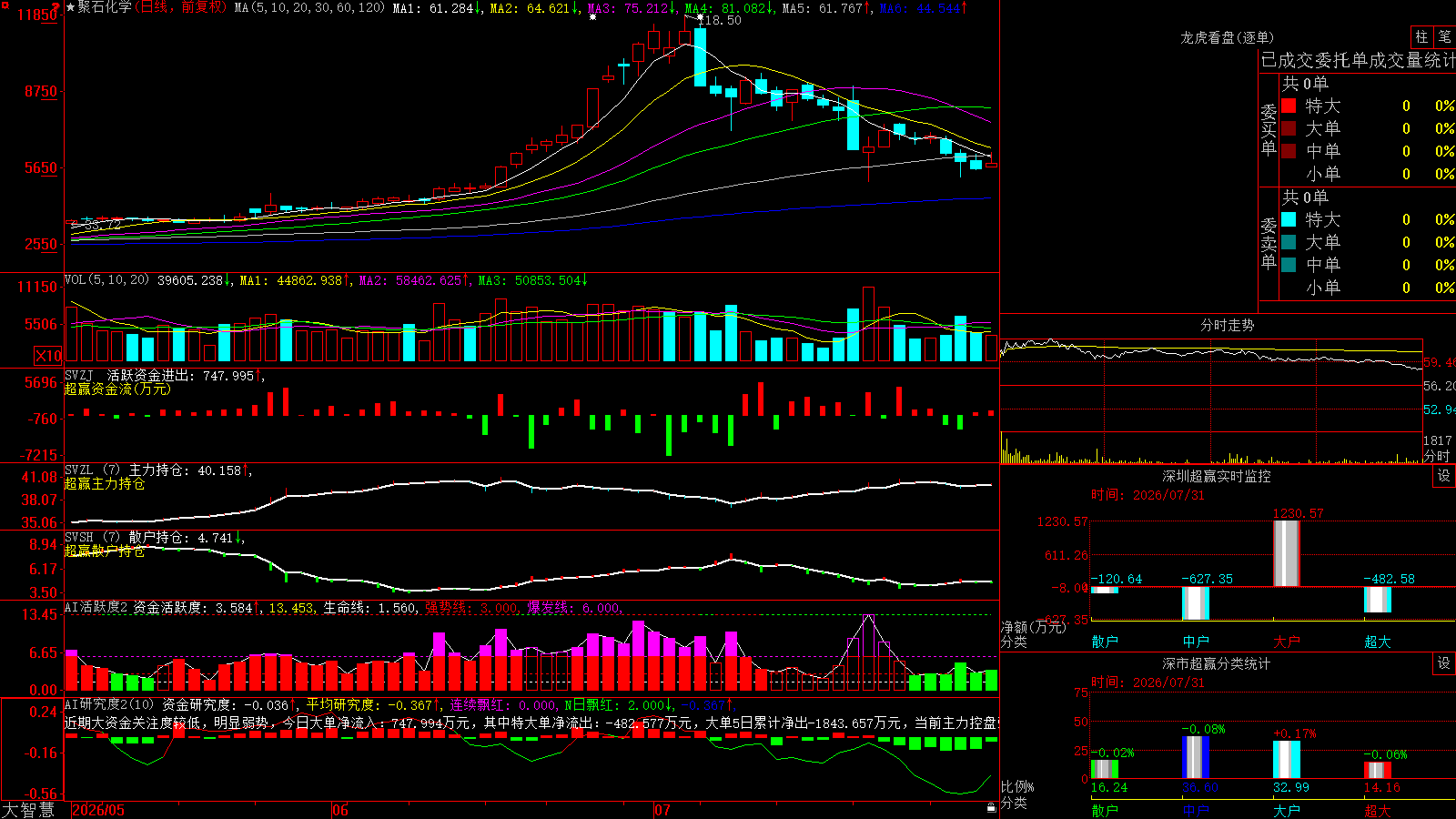Image resolution: width=1456 pixels, height=819 pixels.
Task: Click the 36.60 ratio value in 深市超赢分类统计
Action: [1200, 787]
